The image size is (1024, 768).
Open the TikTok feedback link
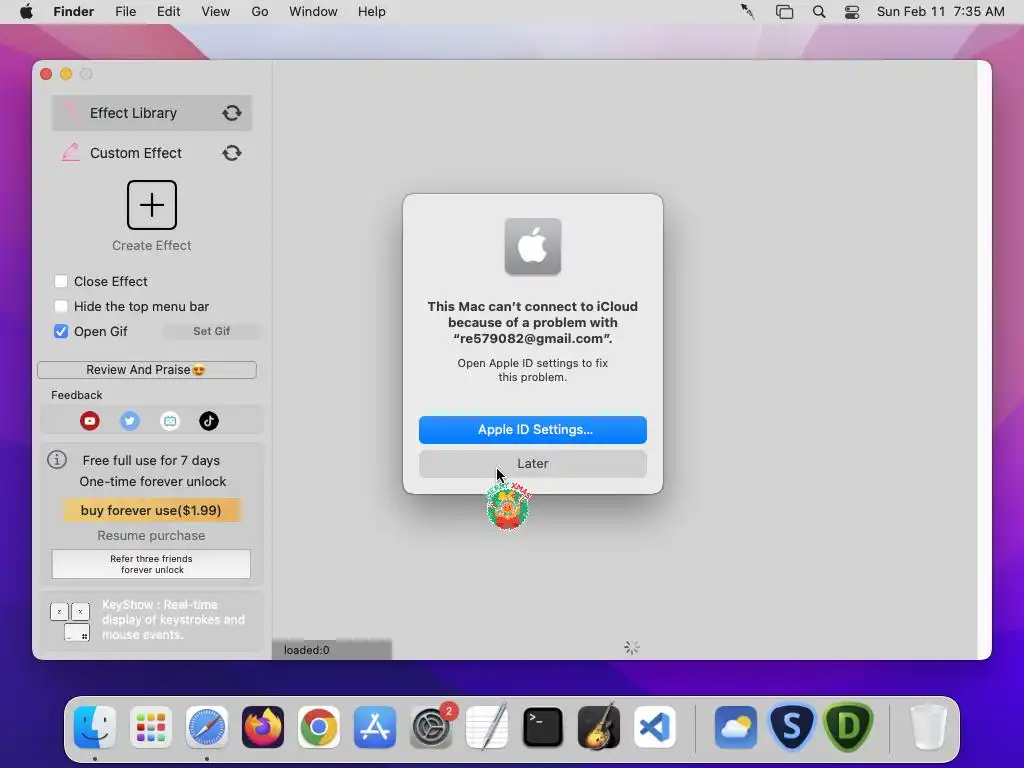(209, 421)
